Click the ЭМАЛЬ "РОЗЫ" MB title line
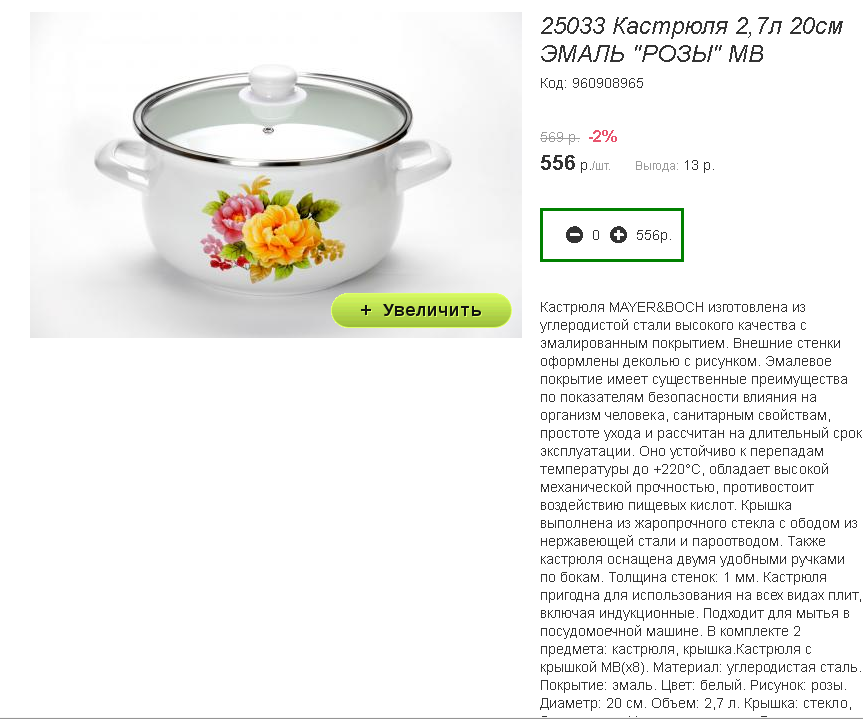This screenshot has height=719, width=863. pyautogui.click(x=652, y=54)
